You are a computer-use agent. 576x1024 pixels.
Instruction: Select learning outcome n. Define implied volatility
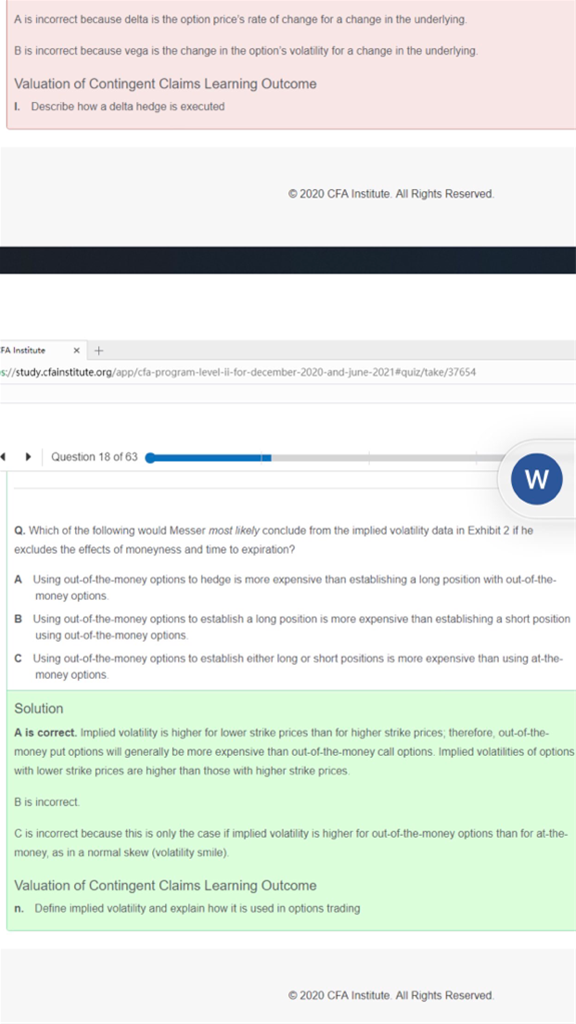(187, 908)
